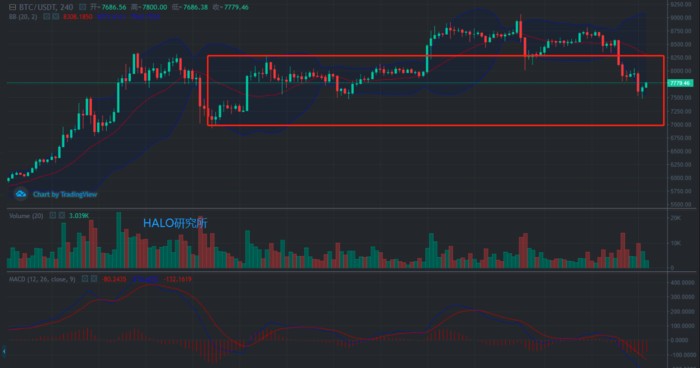
Task: Open the BTC/USDT, 240 symbol title
Action: click(46, 7)
